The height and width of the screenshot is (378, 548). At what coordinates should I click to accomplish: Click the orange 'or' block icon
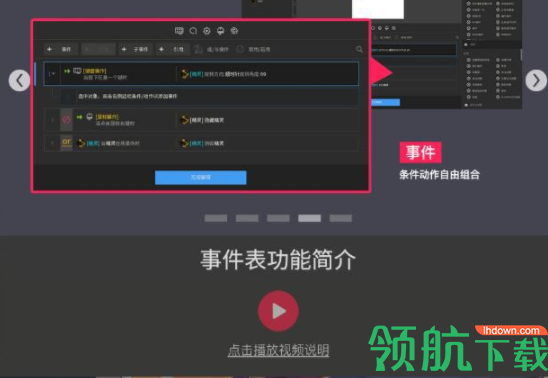tap(66, 142)
